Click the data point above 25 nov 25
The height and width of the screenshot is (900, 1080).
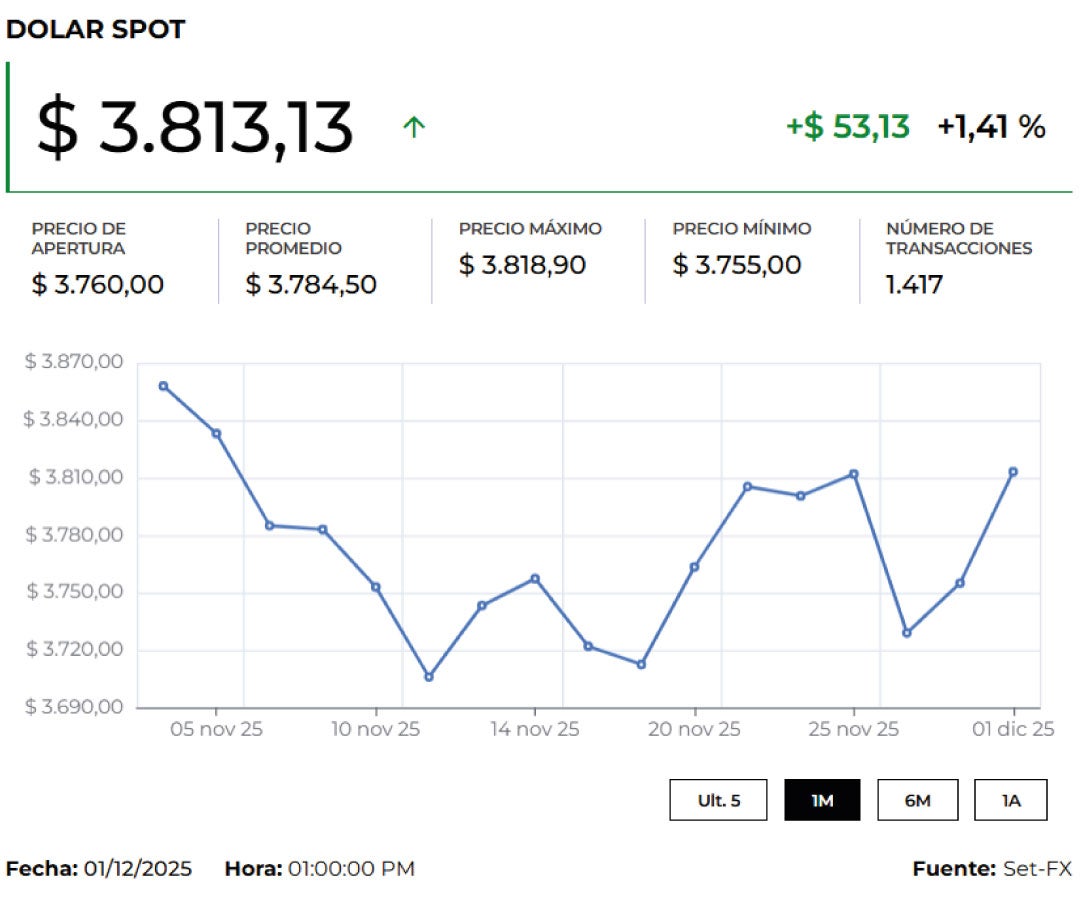pyautogui.click(x=853, y=474)
